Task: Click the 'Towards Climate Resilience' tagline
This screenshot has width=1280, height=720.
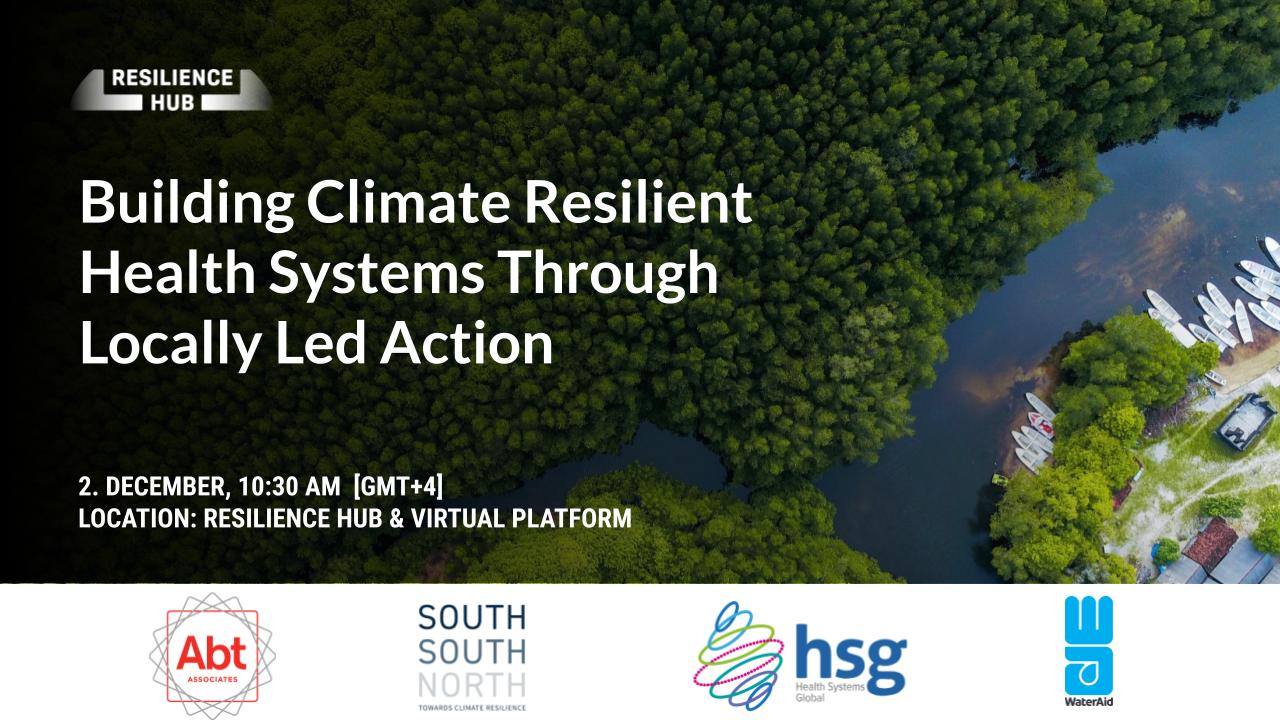Action: (472, 708)
